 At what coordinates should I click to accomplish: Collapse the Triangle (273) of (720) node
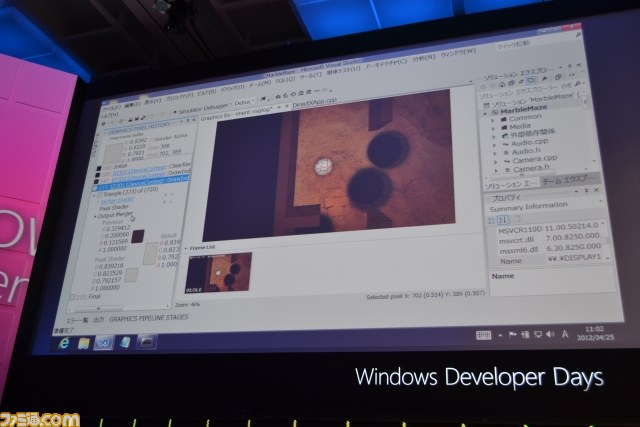[x=94, y=195]
